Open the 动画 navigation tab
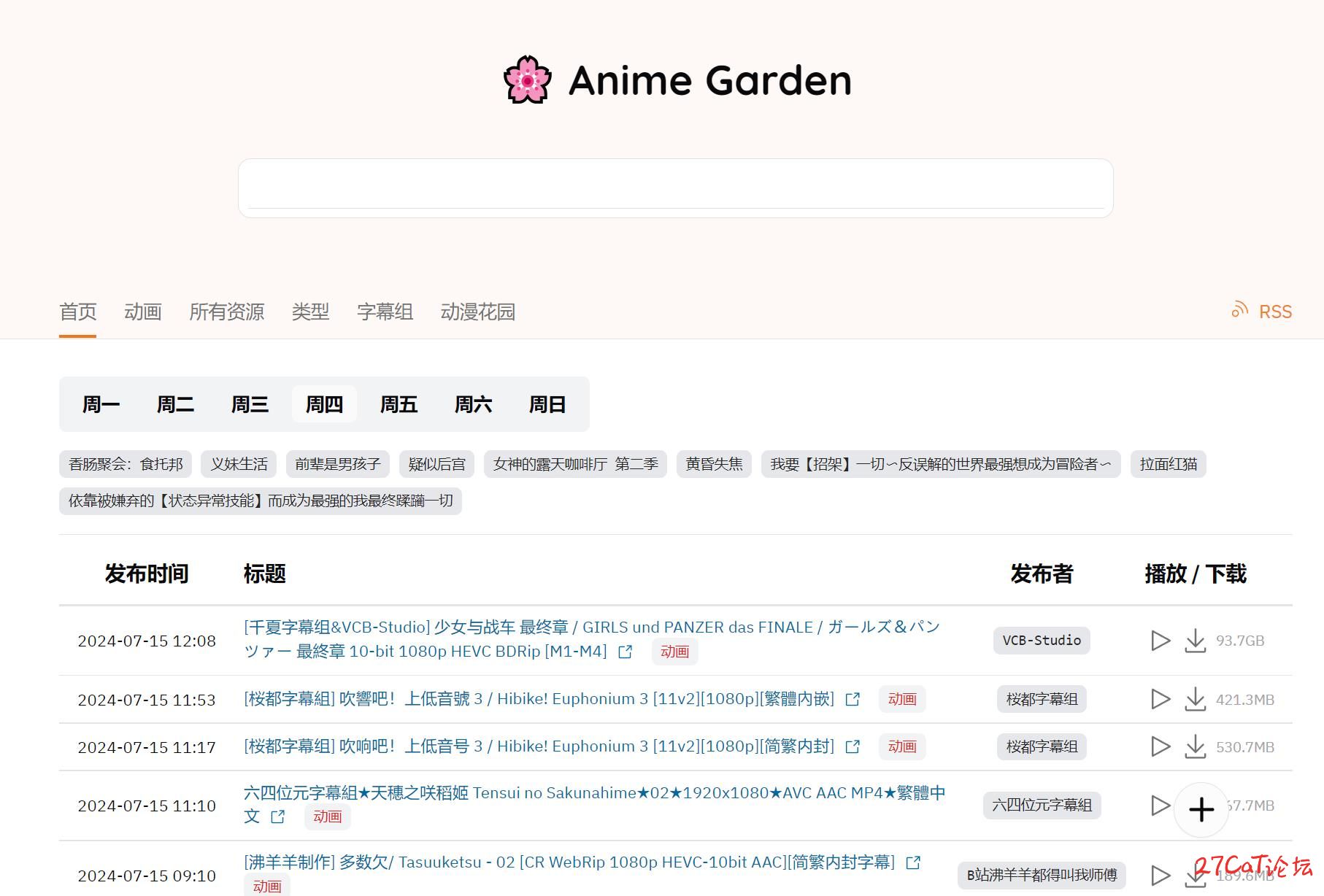The image size is (1324, 896). pyautogui.click(x=142, y=312)
